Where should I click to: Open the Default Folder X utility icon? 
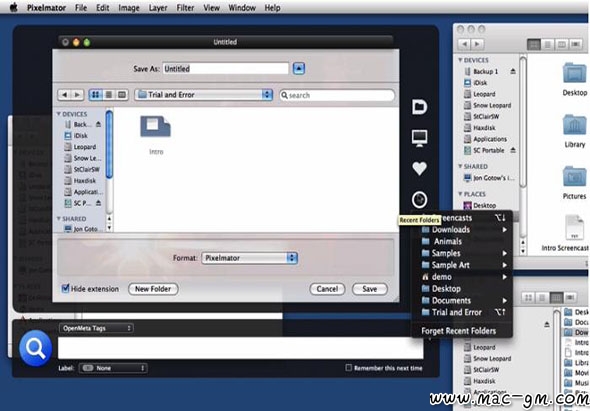(x=419, y=107)
